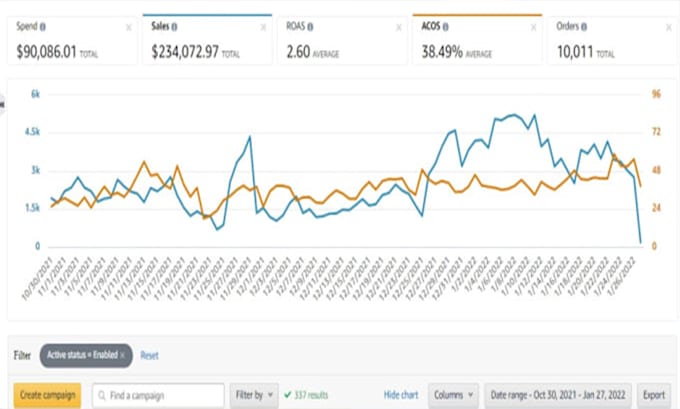Remove the Active status = Enabled filter chip
Image resolution: width=680 pixels, height=409 pixels.
[122, 355]
